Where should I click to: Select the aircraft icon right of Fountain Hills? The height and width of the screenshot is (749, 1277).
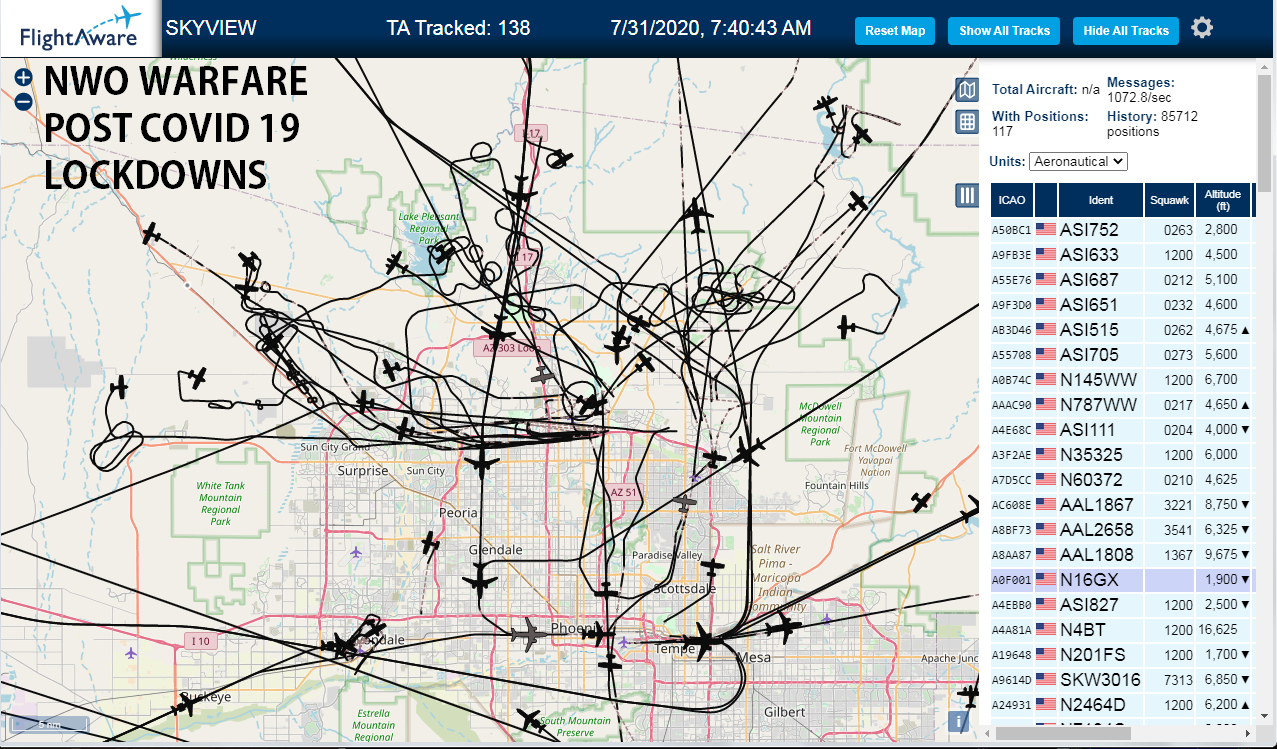point(921,502)
